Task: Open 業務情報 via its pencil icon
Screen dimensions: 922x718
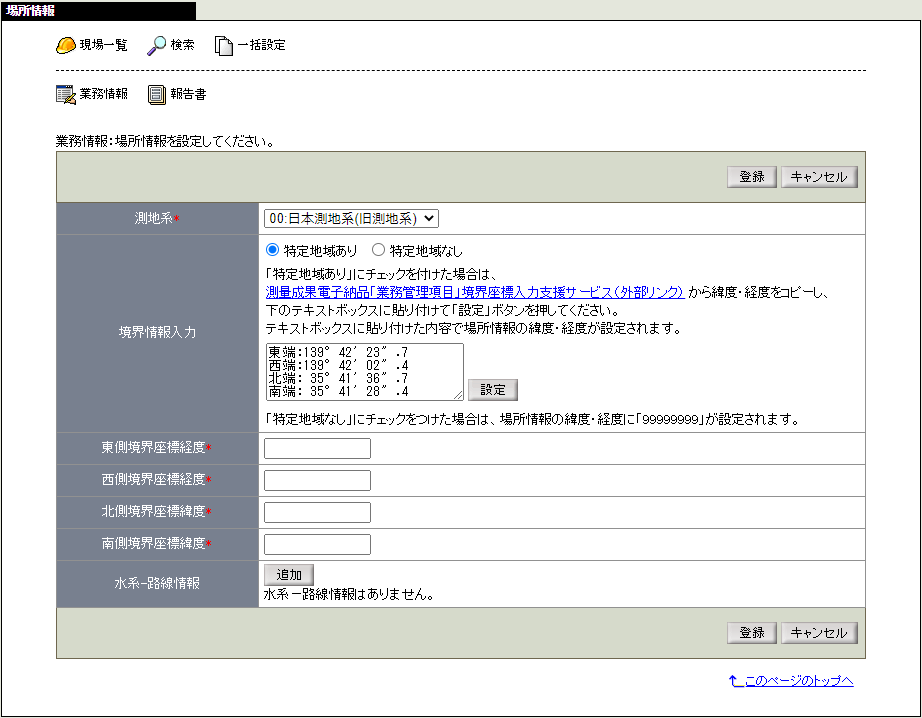Action: click(x=66, y=95)
